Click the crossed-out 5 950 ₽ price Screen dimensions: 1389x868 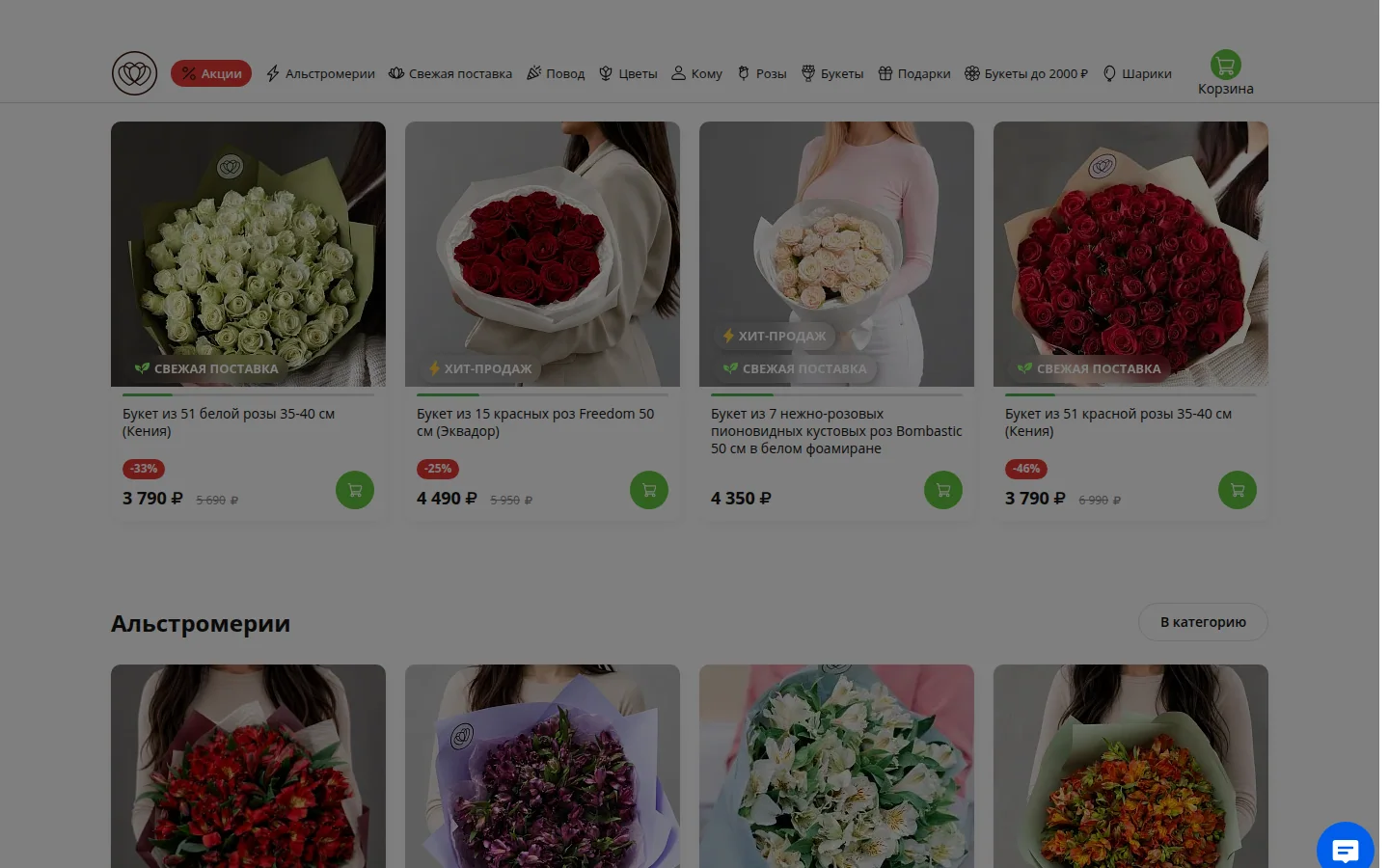(511, 501)
